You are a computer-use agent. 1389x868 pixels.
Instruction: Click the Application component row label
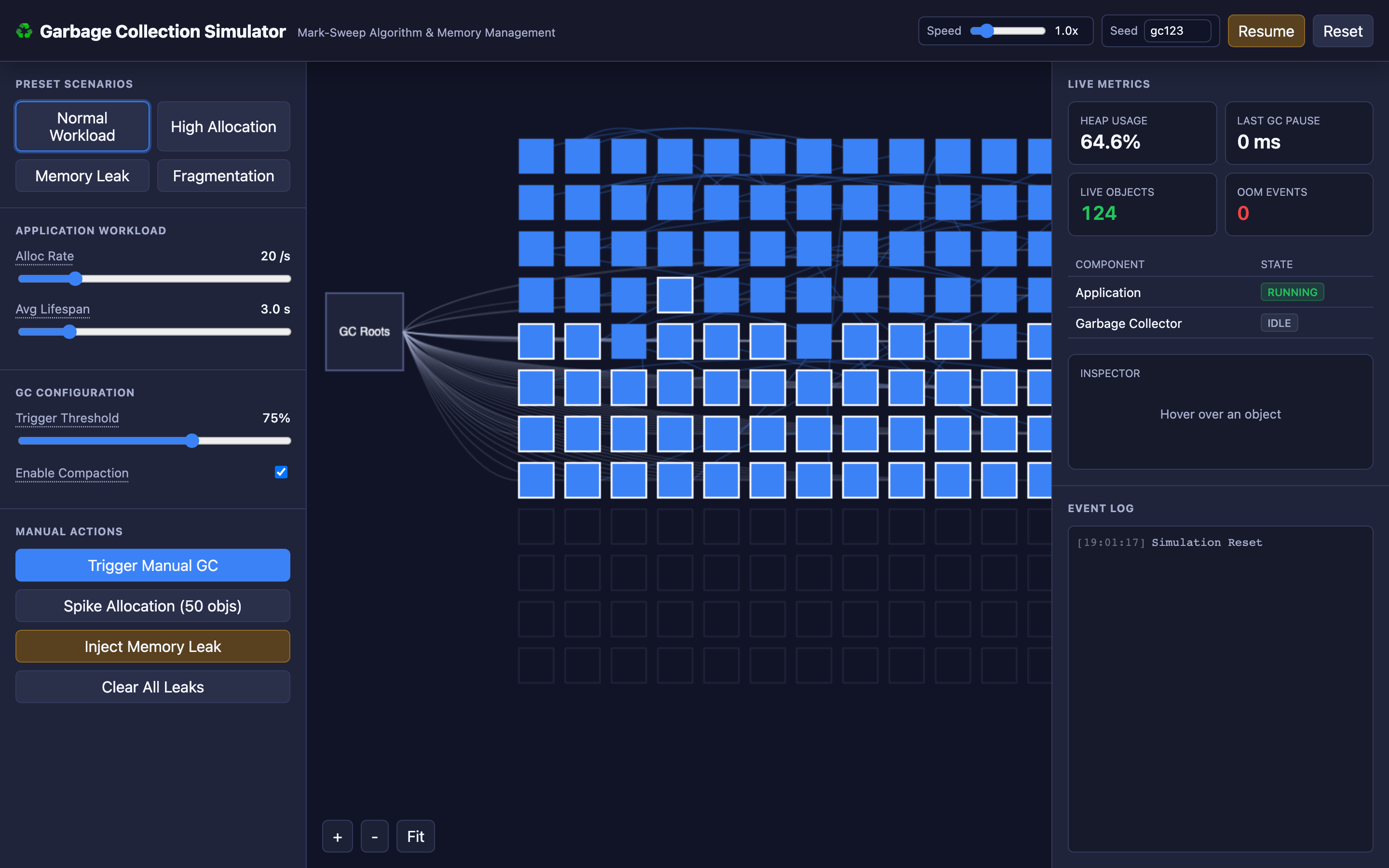point(1108,293)
